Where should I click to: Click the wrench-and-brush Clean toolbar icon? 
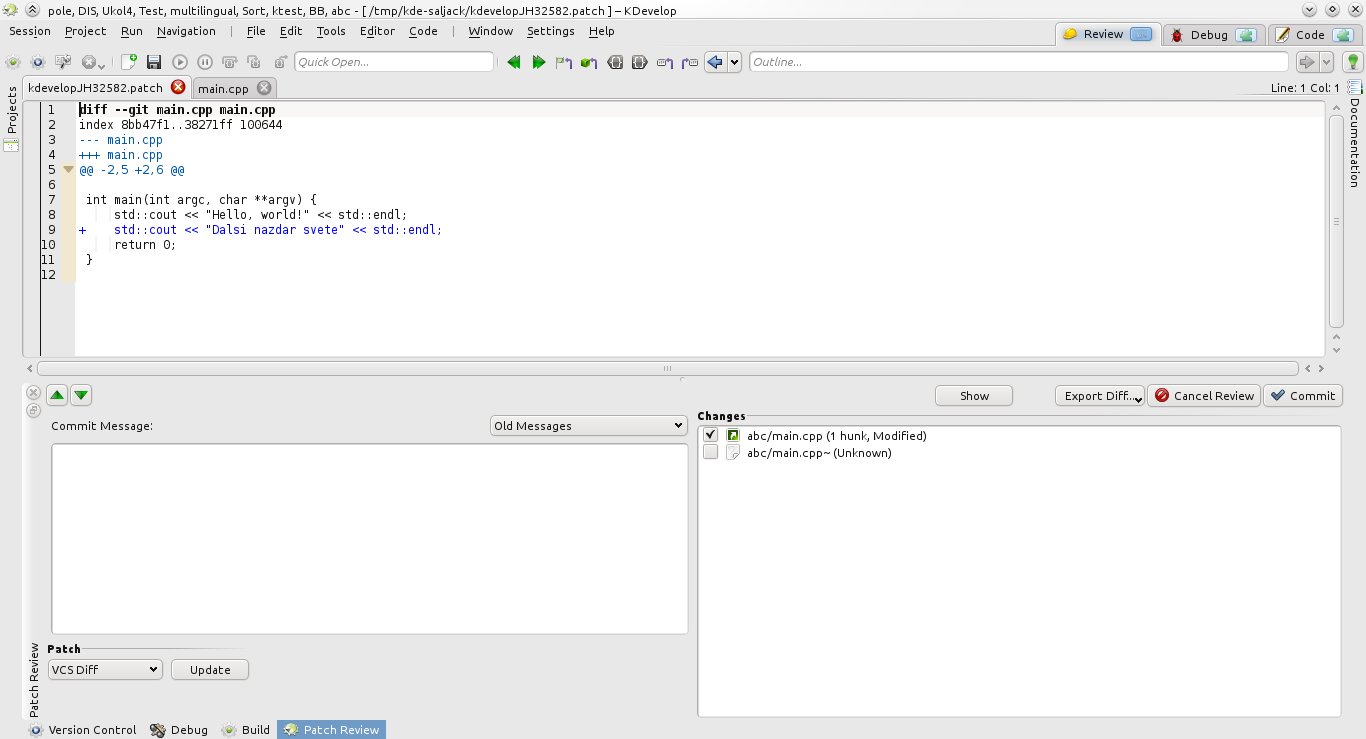click(x=63, y=62)
